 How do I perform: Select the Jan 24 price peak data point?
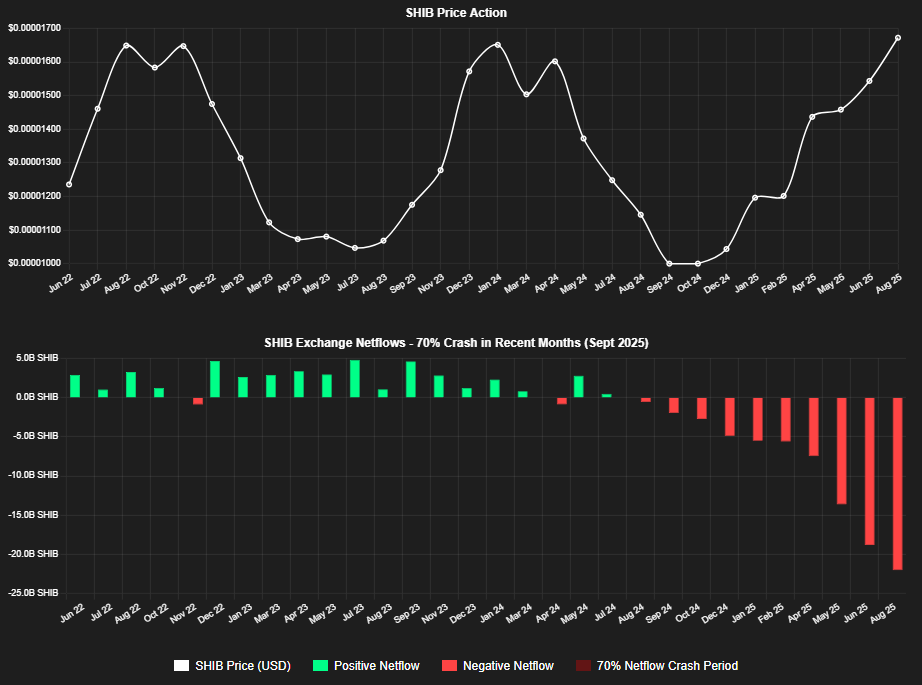(x=498, y=45)
